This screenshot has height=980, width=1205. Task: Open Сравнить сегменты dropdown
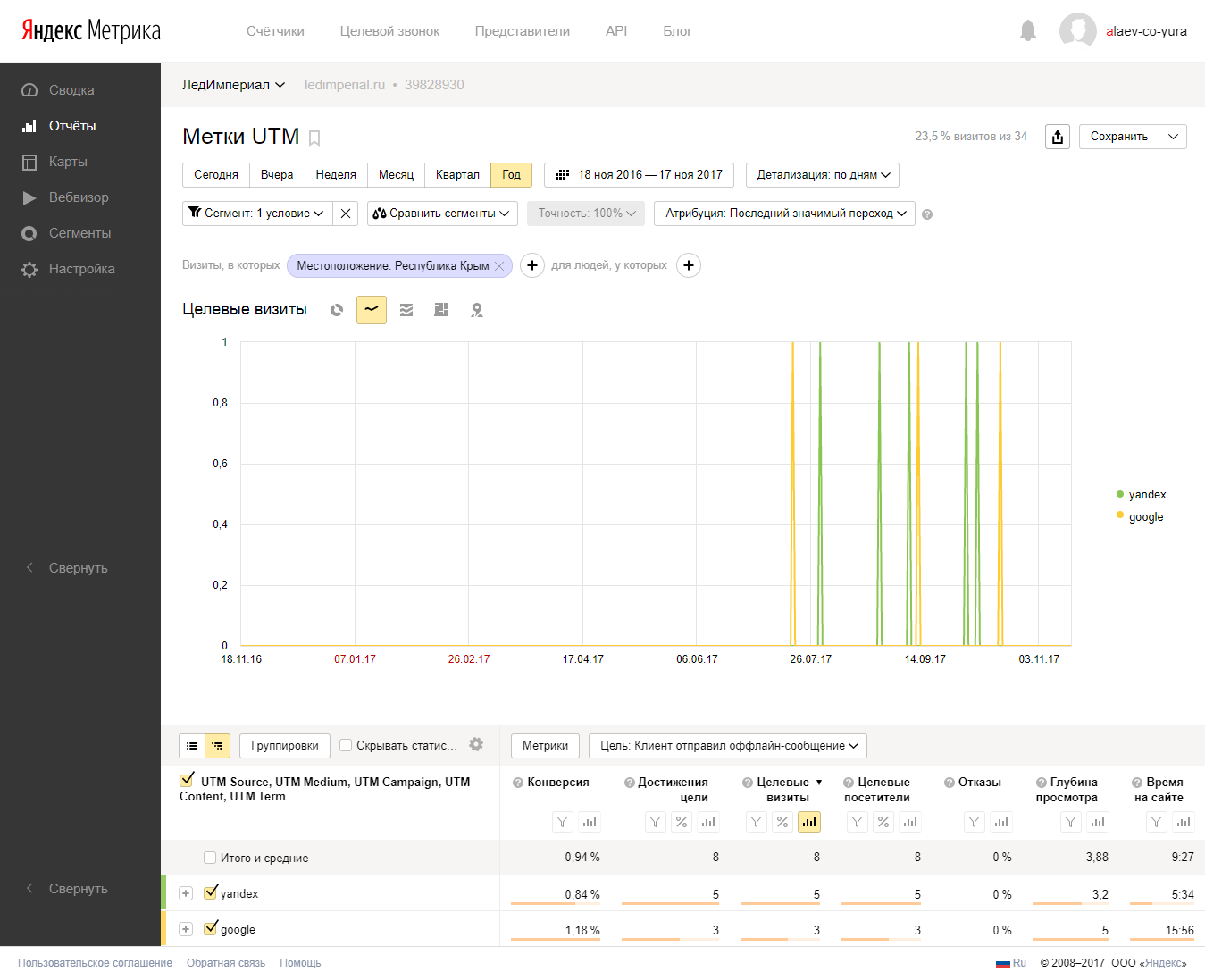(442, 214)
